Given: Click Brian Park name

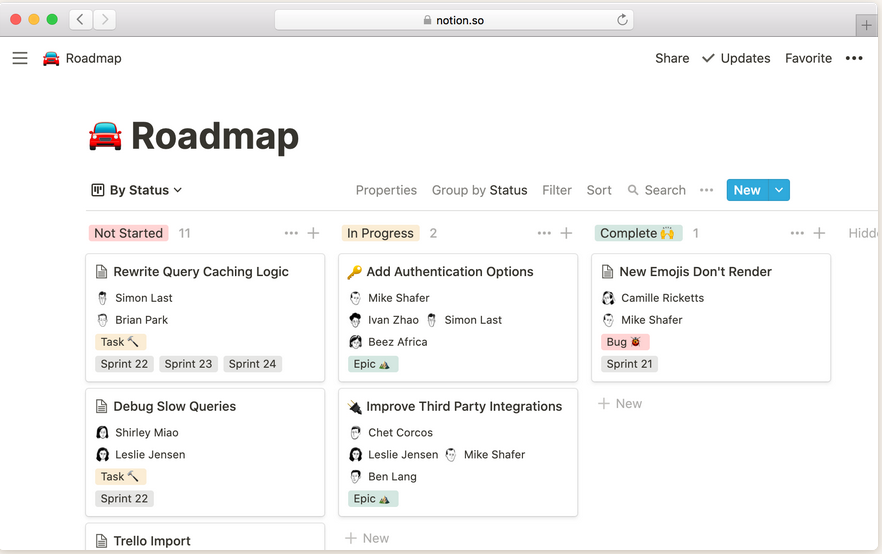Looking at the screenshot, I should 142,320.
